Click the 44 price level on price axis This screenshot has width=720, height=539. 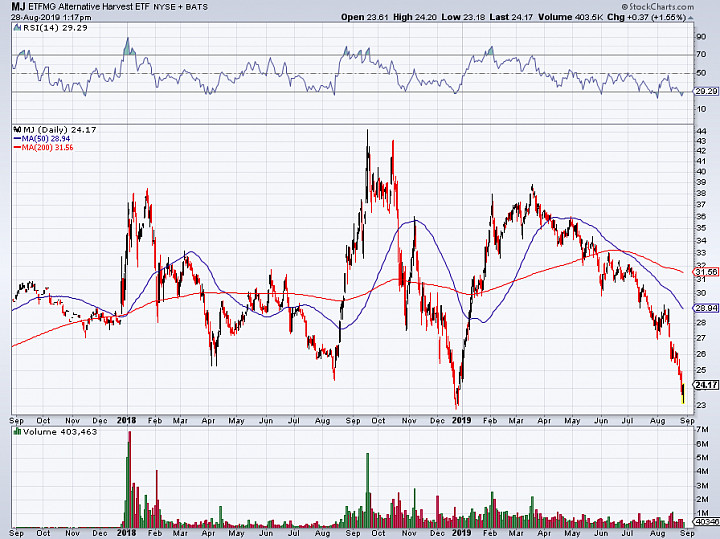pyautogui.click(x=701, y=131)
